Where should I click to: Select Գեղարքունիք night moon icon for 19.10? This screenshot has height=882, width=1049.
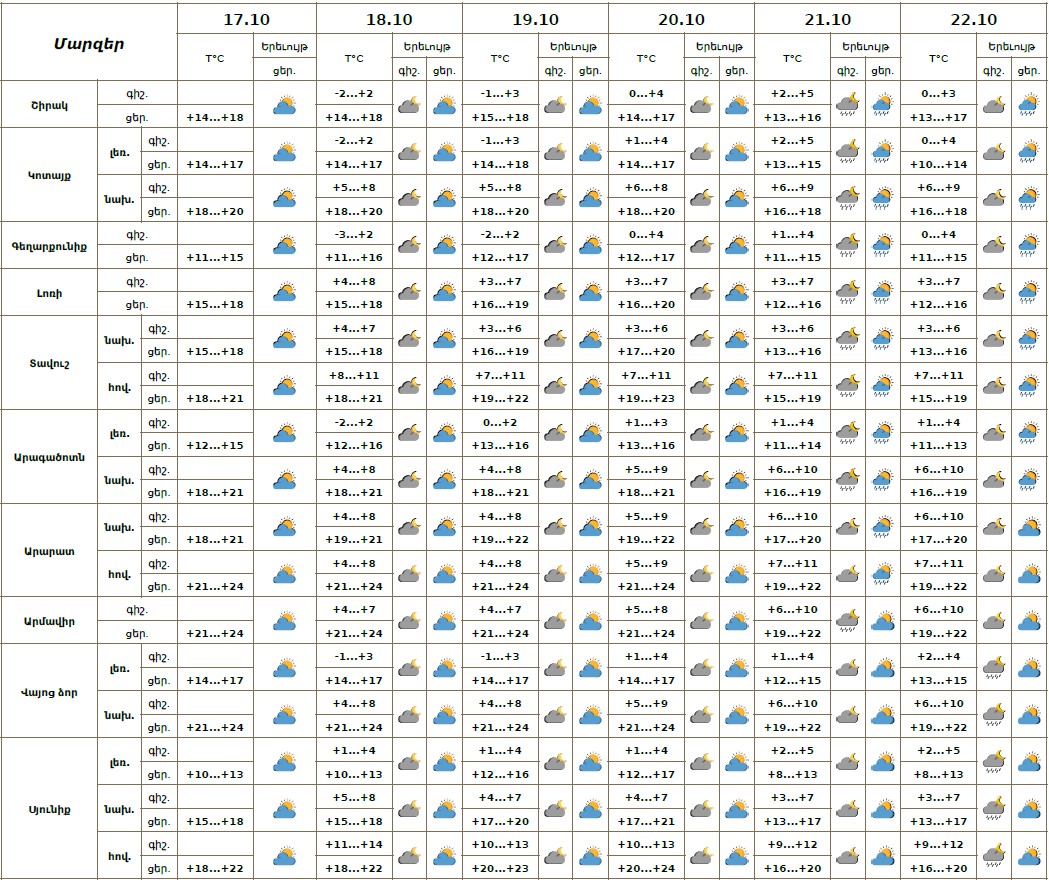coord(554,245)
